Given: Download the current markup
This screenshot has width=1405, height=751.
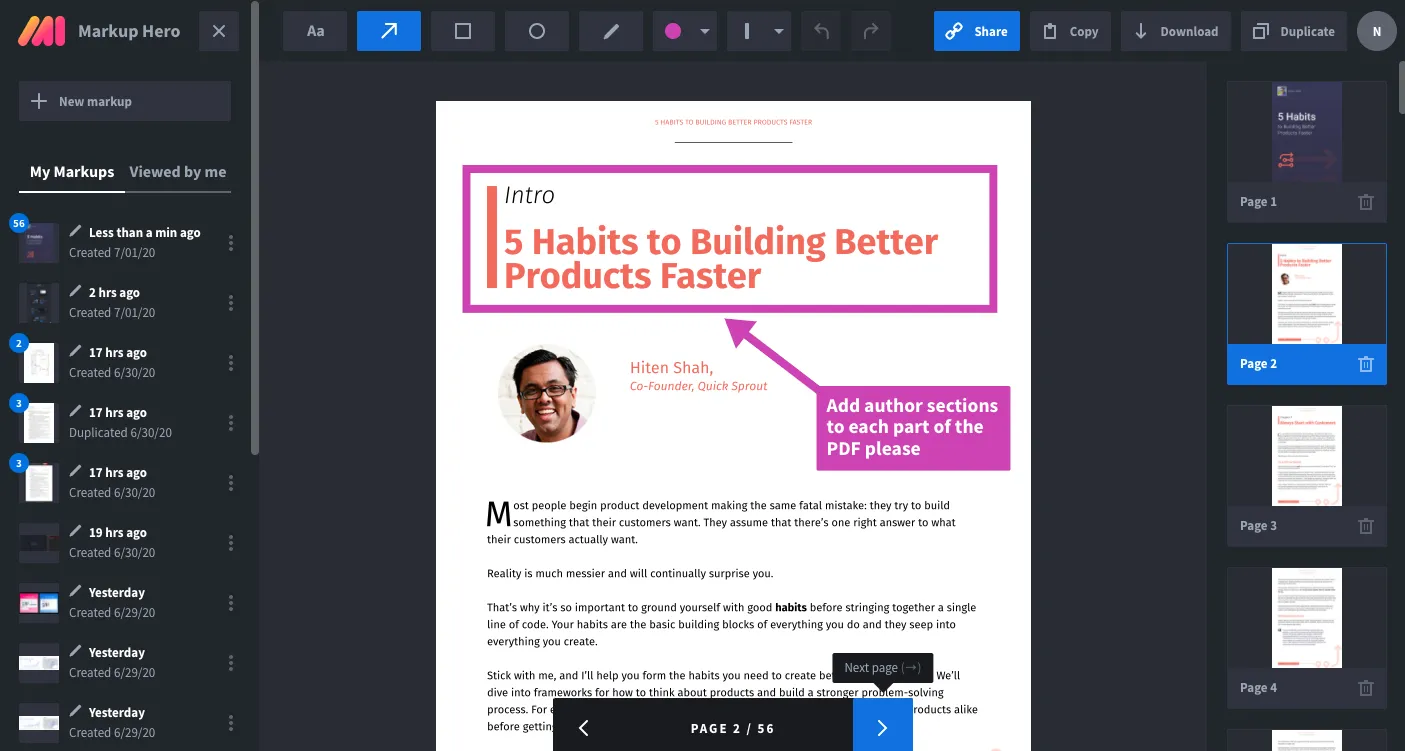Looking at the screenshot, I should 1175,31.
